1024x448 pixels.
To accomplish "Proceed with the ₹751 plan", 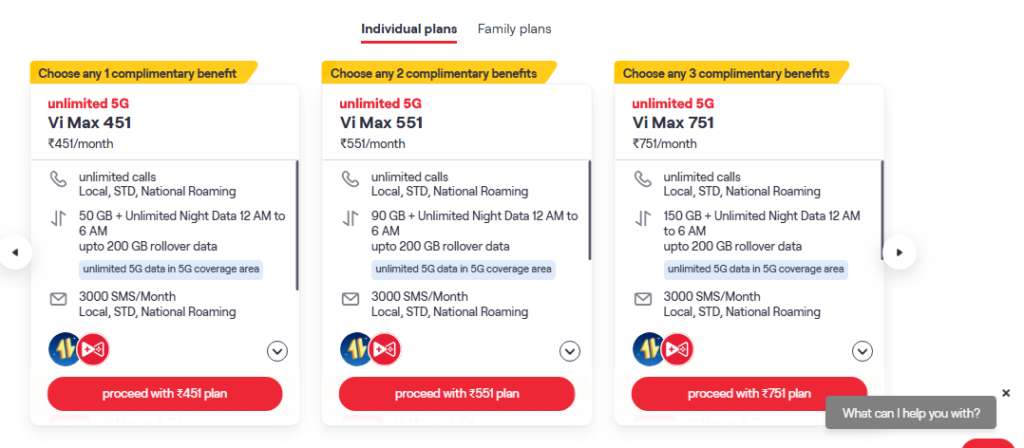I will tap(749, 394).
